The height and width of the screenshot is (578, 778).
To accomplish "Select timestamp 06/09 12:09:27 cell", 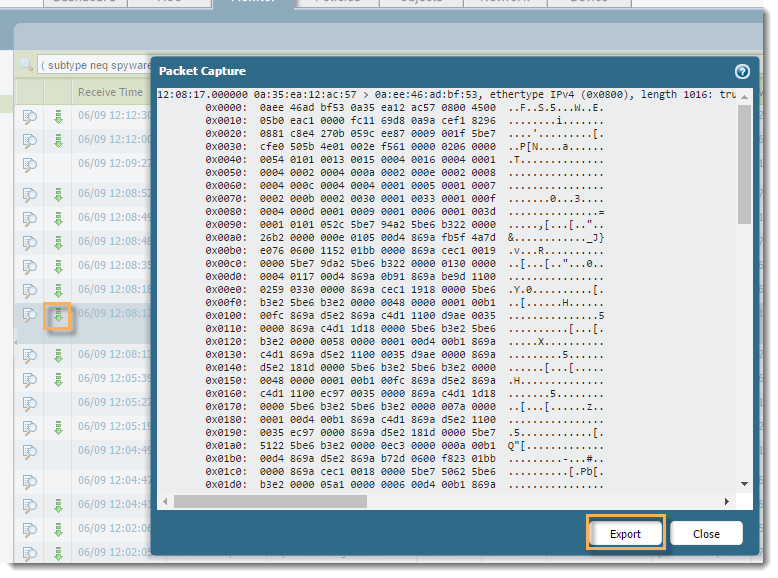I will [x=115, y=163].
